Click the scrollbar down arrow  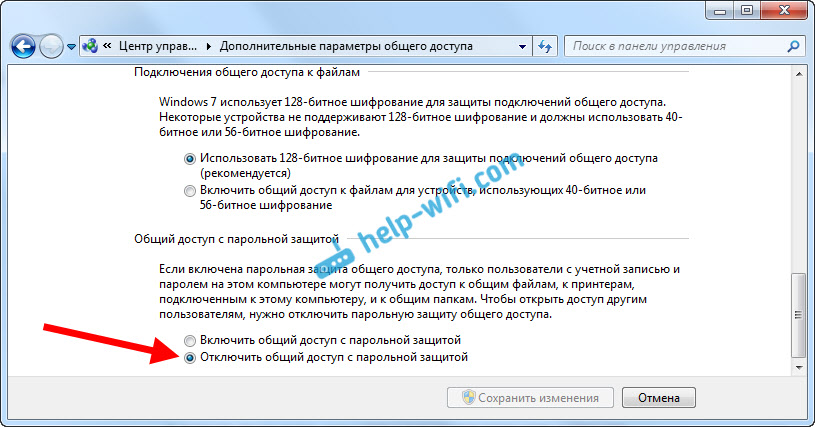[797, 368]
